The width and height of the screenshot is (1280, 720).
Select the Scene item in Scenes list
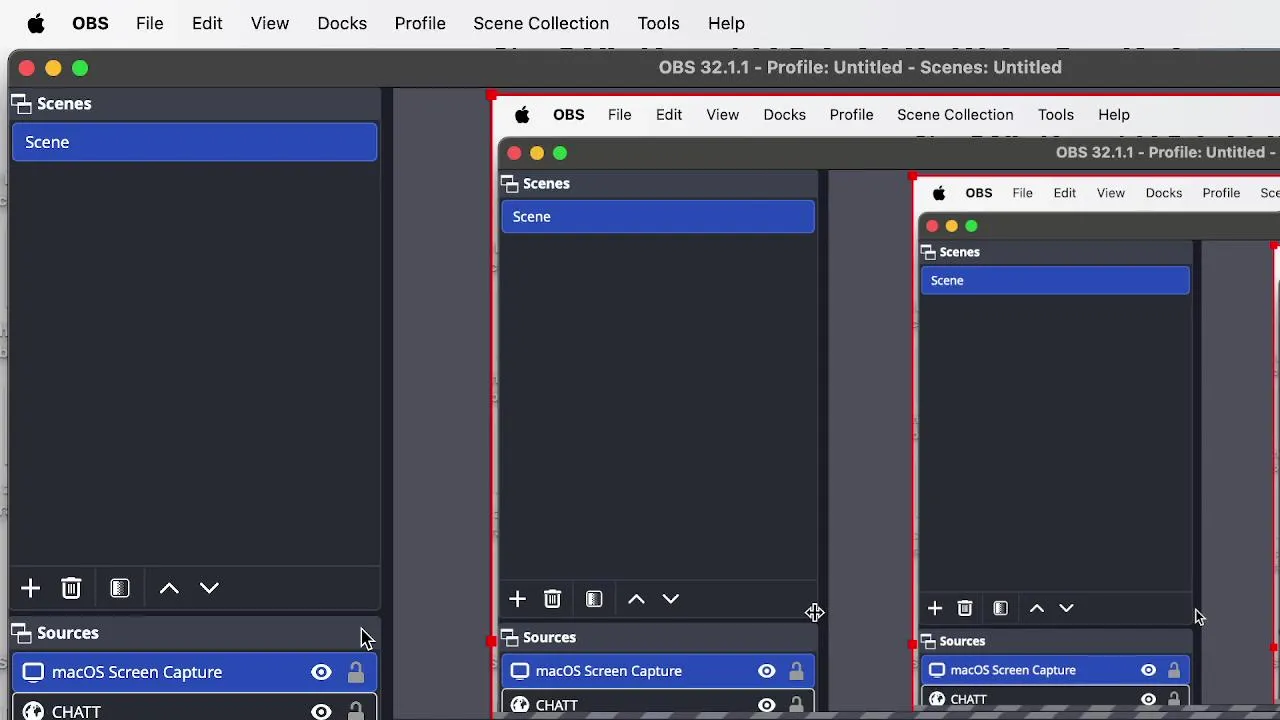coord(195,142)
